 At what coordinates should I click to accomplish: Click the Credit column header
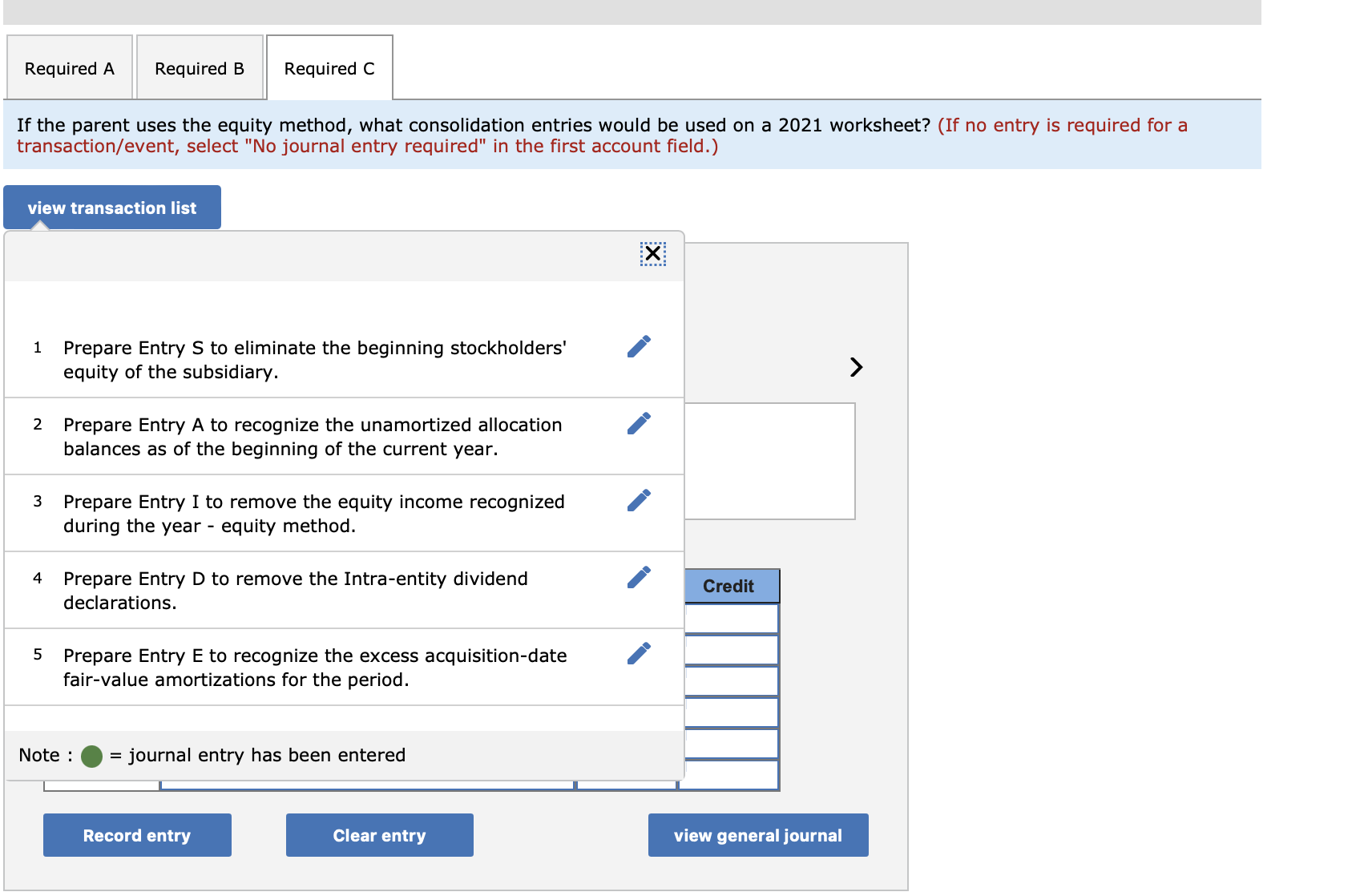pyautogui.click(x=732, y=586)
